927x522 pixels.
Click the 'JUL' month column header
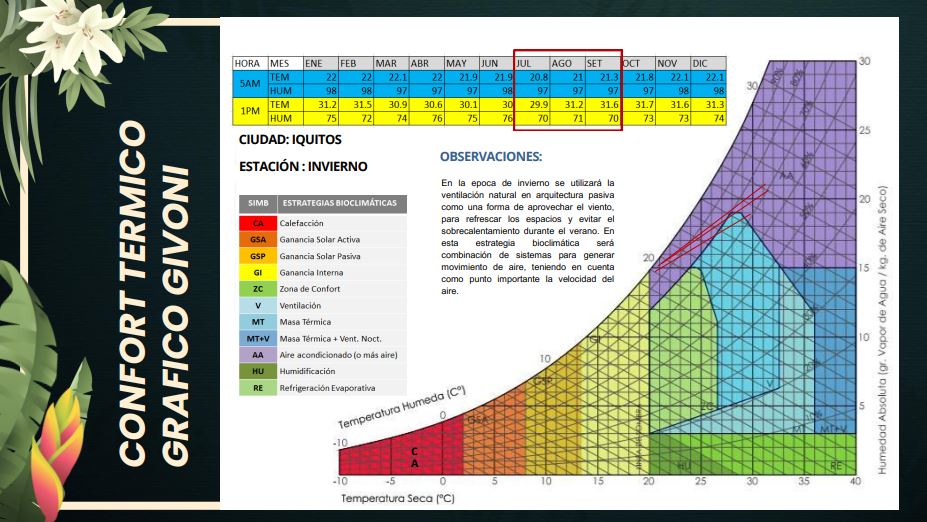coord(532,63)
